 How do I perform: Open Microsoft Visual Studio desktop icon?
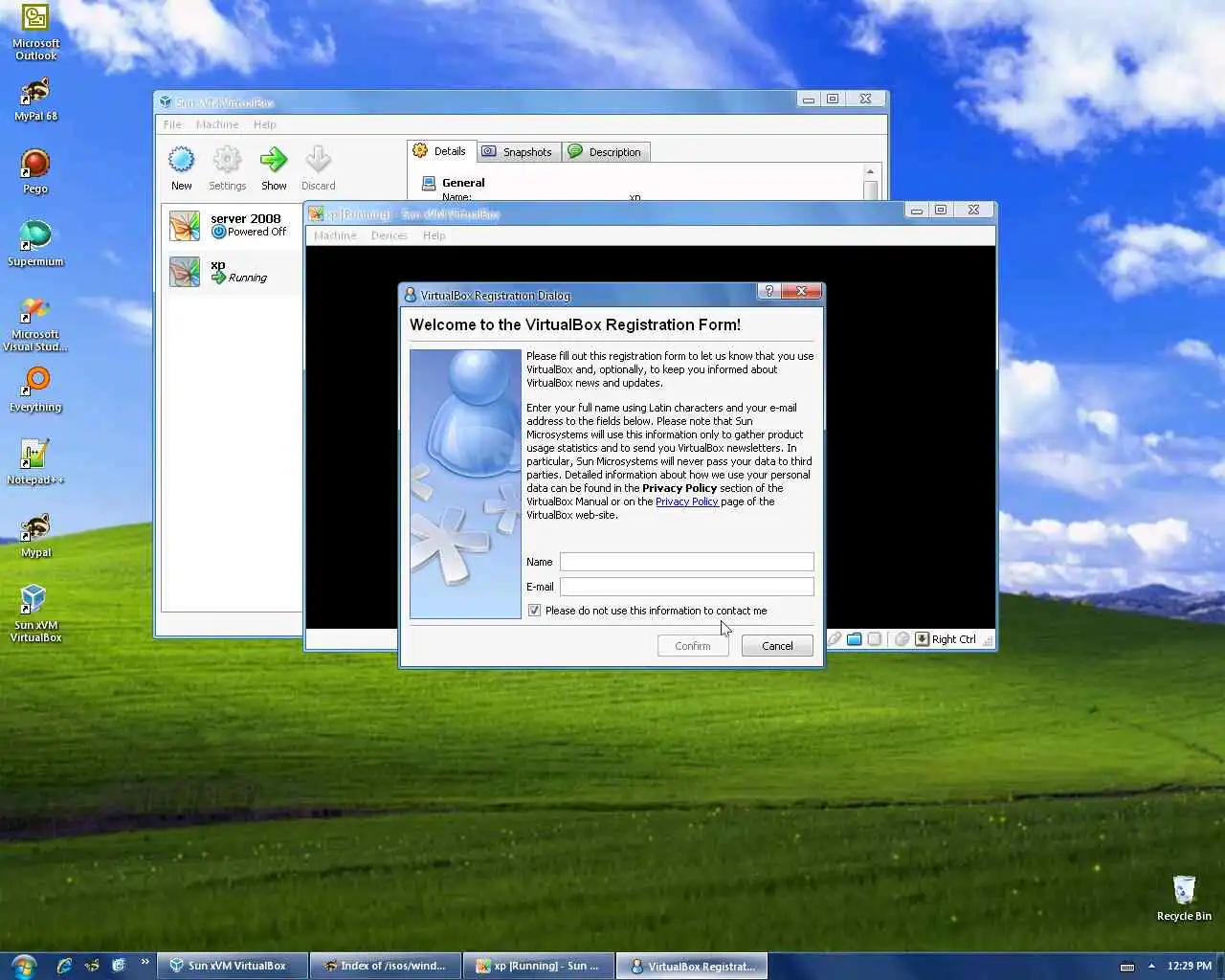pos(35,324)
